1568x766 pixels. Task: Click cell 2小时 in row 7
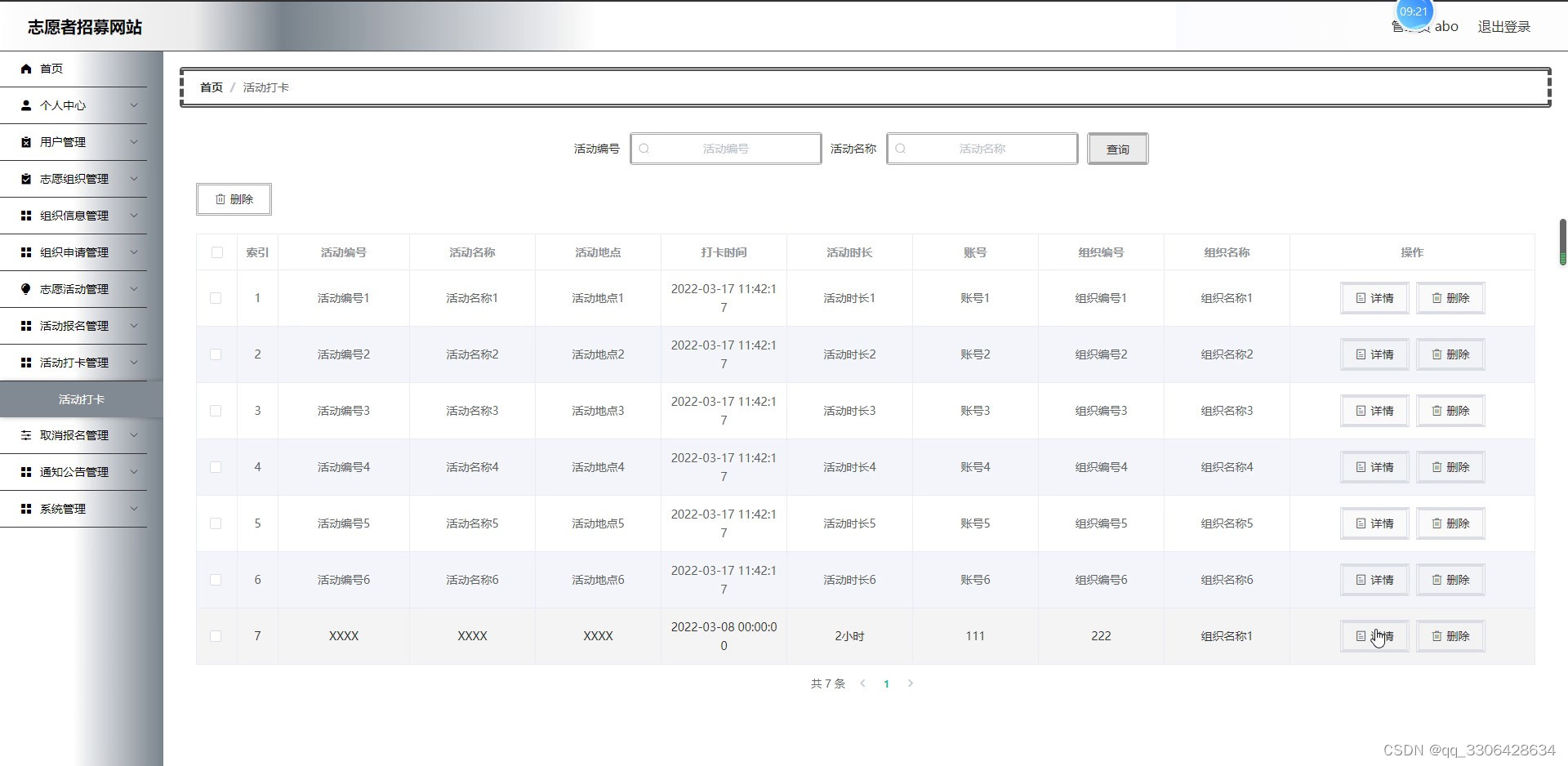click(849, 636)
